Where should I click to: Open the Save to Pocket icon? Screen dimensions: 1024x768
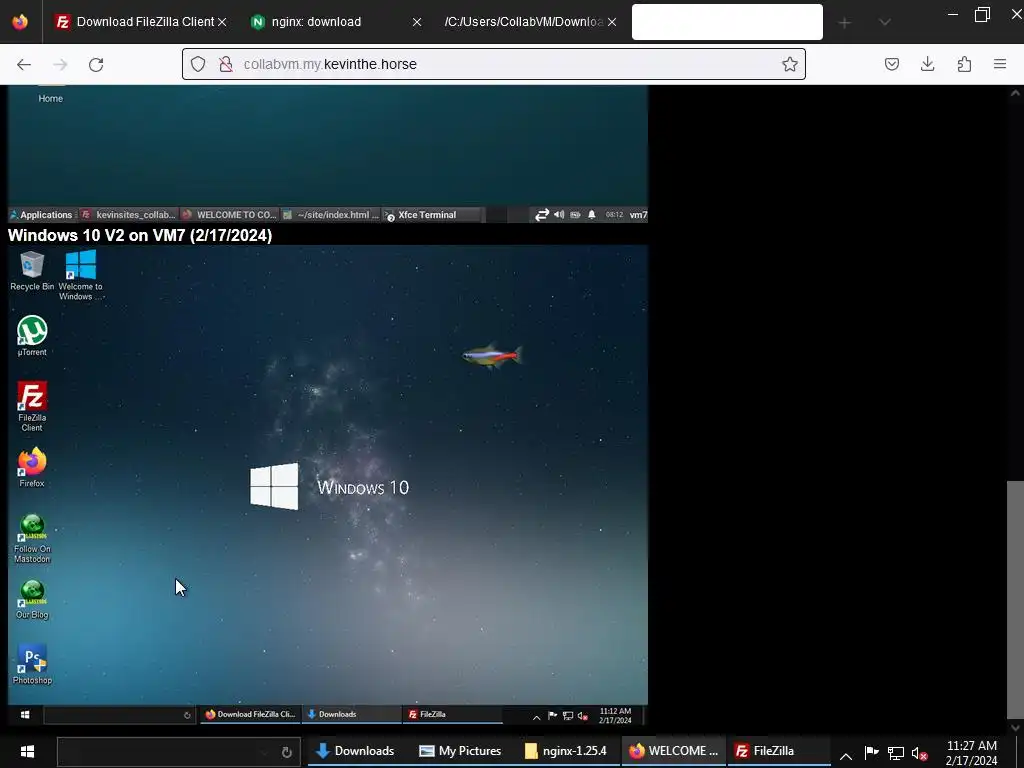892,64
